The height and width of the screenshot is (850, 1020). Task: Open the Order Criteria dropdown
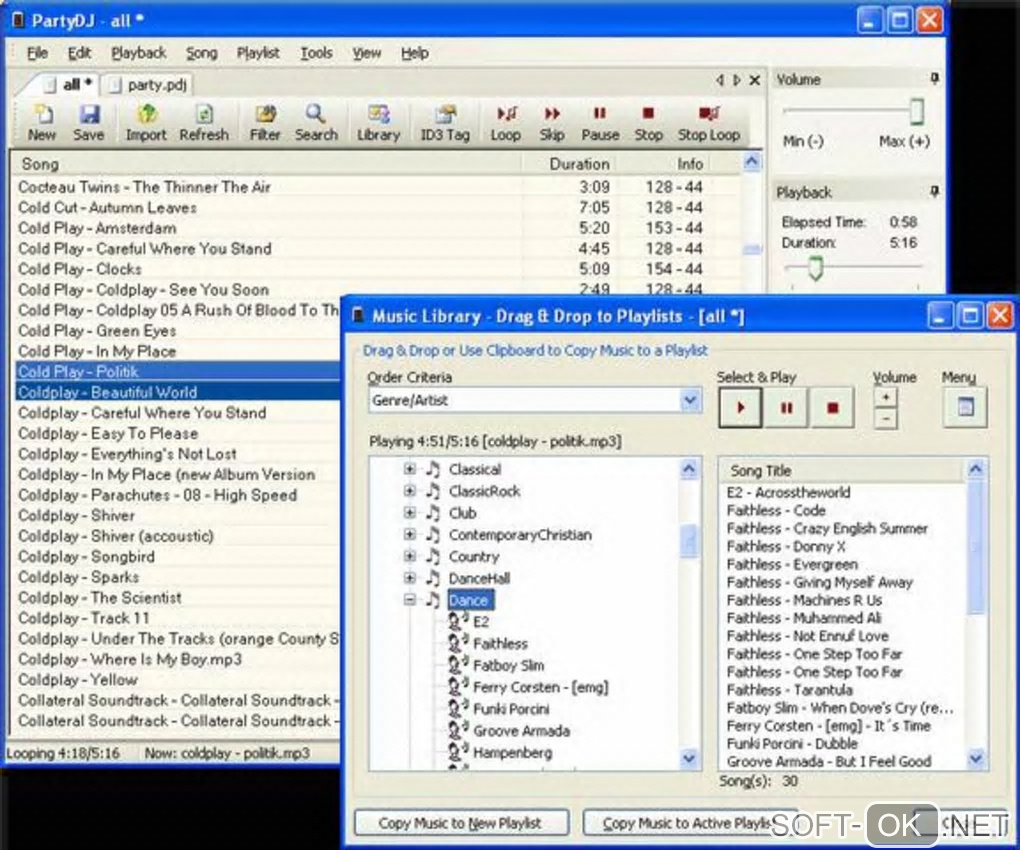pyautogui.click(x=690, y=401)
